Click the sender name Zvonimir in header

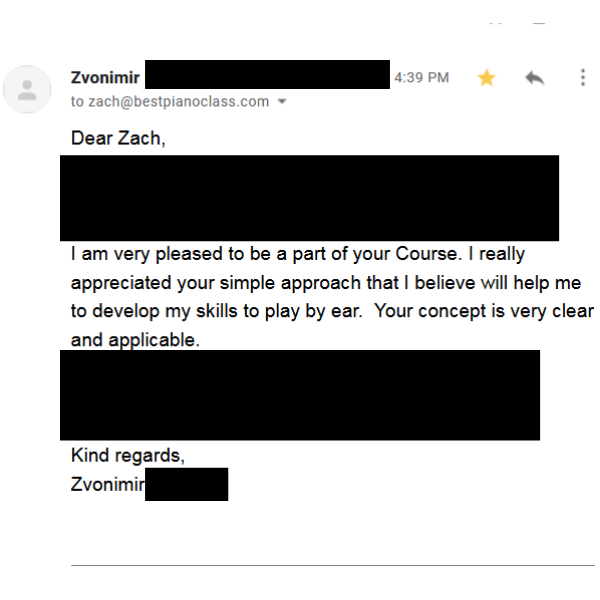(107, 77)
